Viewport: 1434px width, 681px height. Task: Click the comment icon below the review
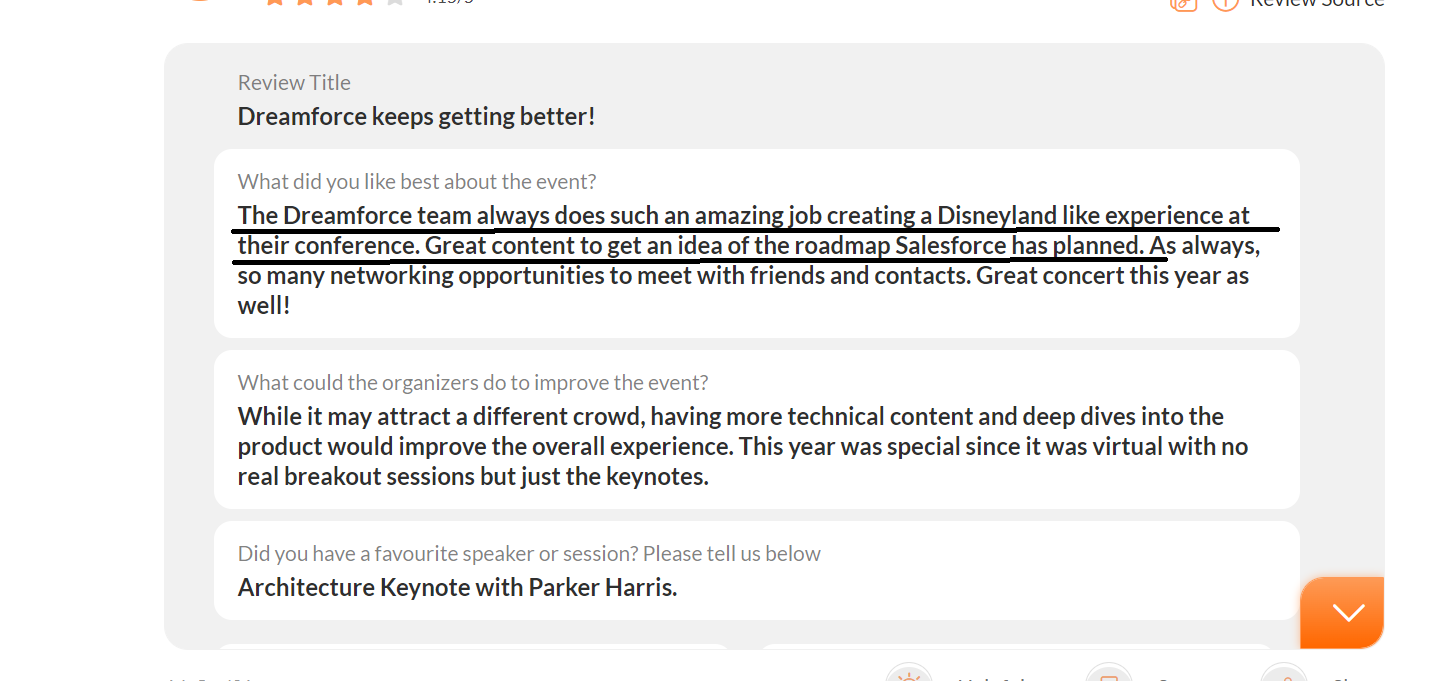[1108, 674]
